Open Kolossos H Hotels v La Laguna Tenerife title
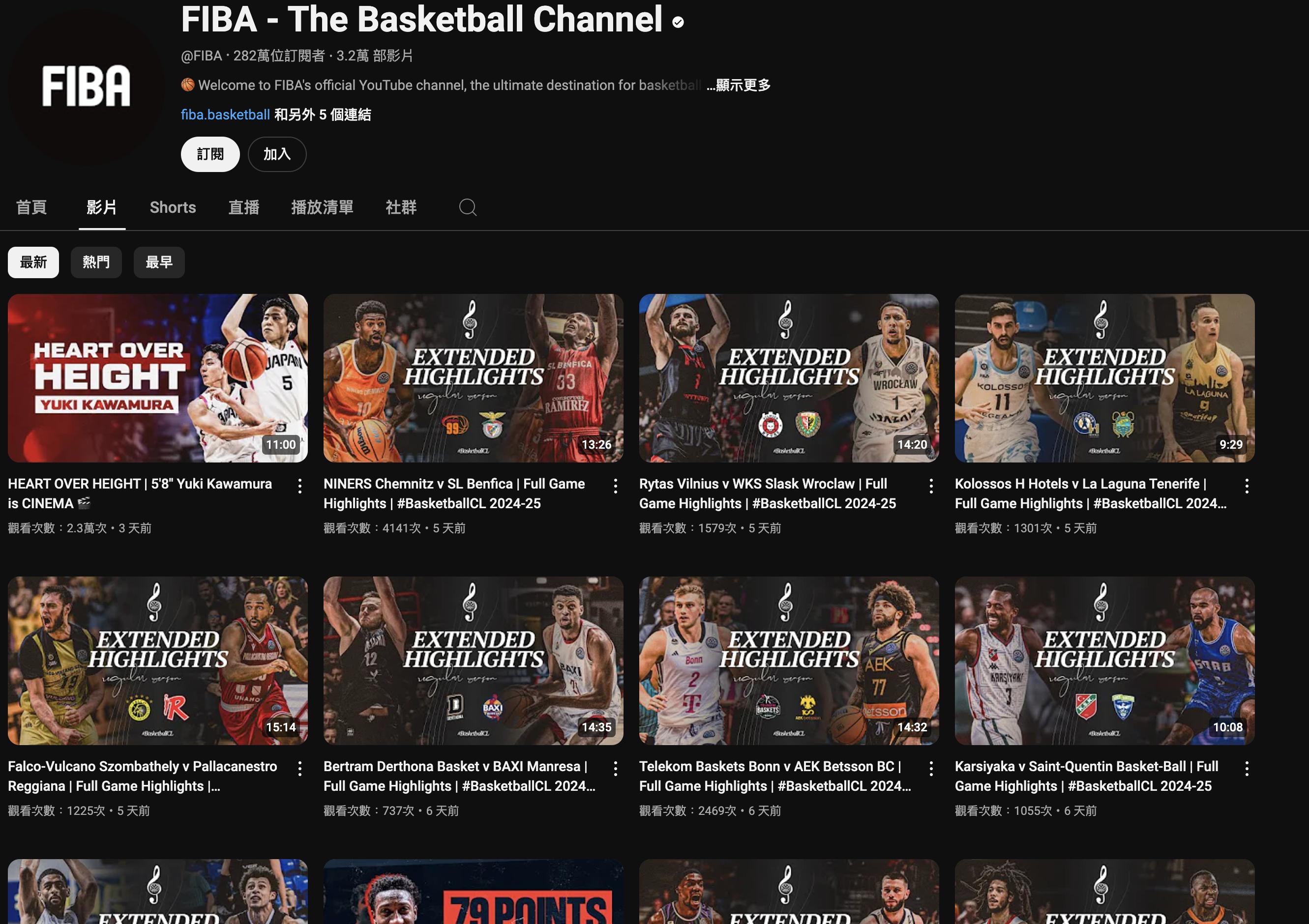 [x=1091, y=493]
